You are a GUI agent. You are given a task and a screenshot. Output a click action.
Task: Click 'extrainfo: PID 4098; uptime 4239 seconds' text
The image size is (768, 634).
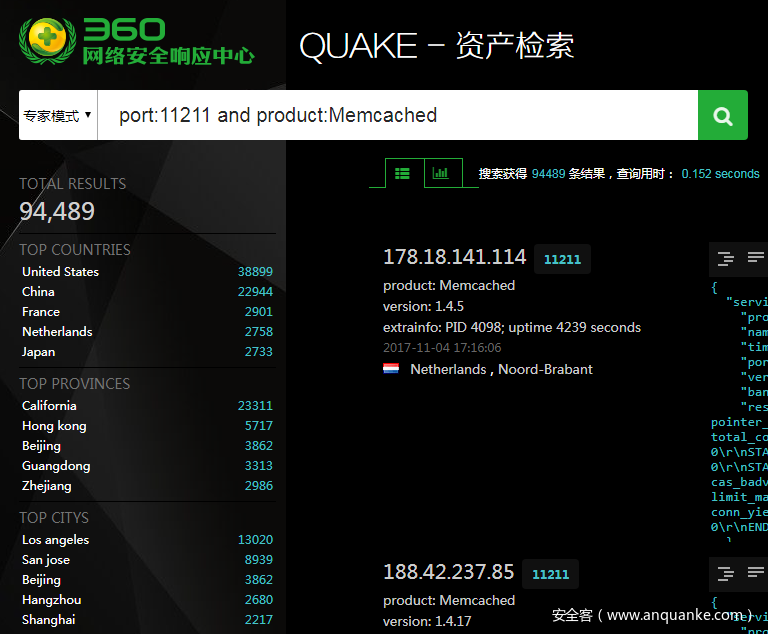pyautogui.click(x=512, y=327)
